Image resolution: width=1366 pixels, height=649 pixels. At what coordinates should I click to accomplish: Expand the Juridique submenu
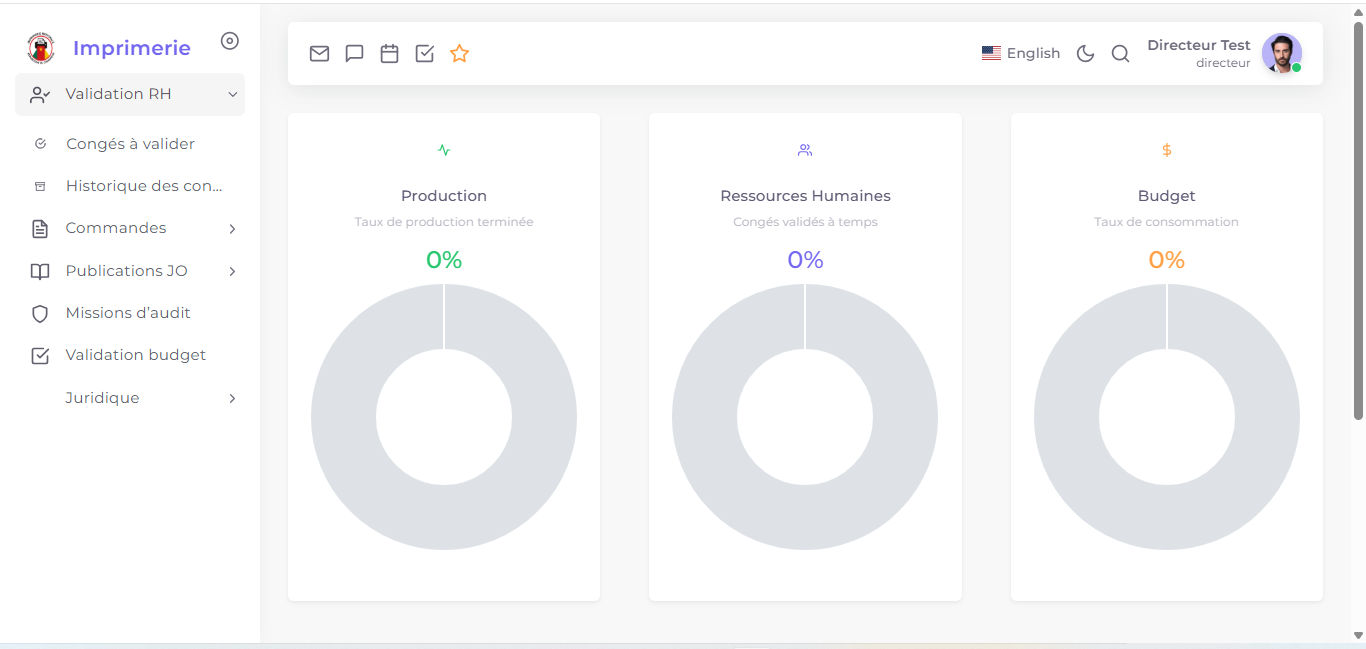point(130,398)
